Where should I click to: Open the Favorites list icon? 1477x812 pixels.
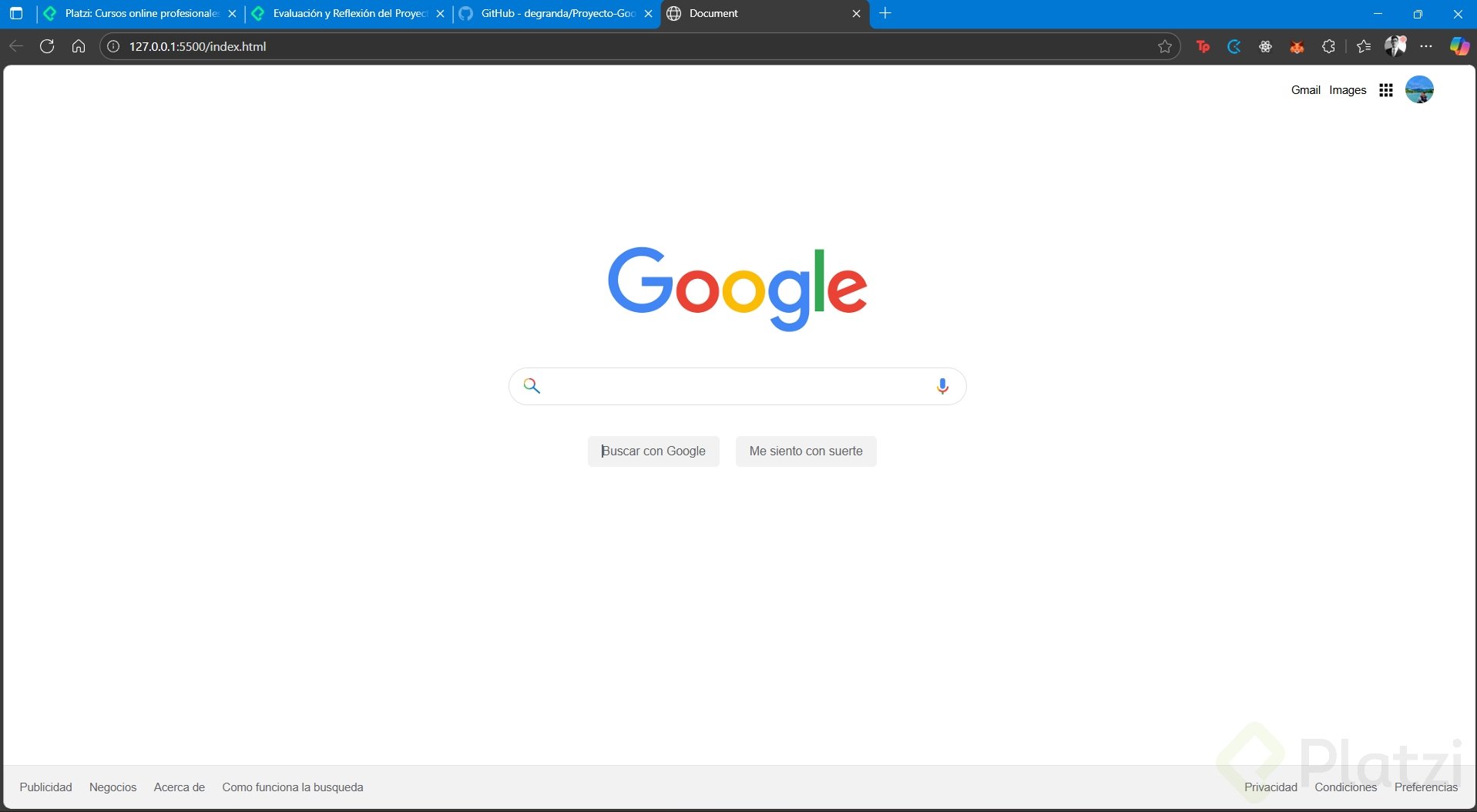tap(1364, 46)
